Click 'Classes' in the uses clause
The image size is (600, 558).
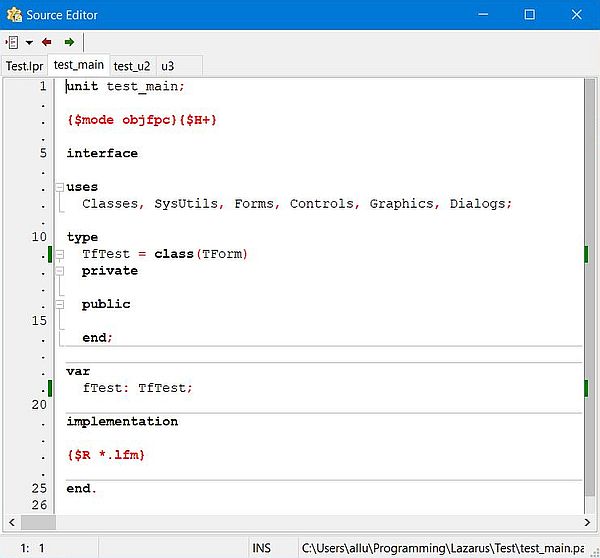click(x=110, y=204)
